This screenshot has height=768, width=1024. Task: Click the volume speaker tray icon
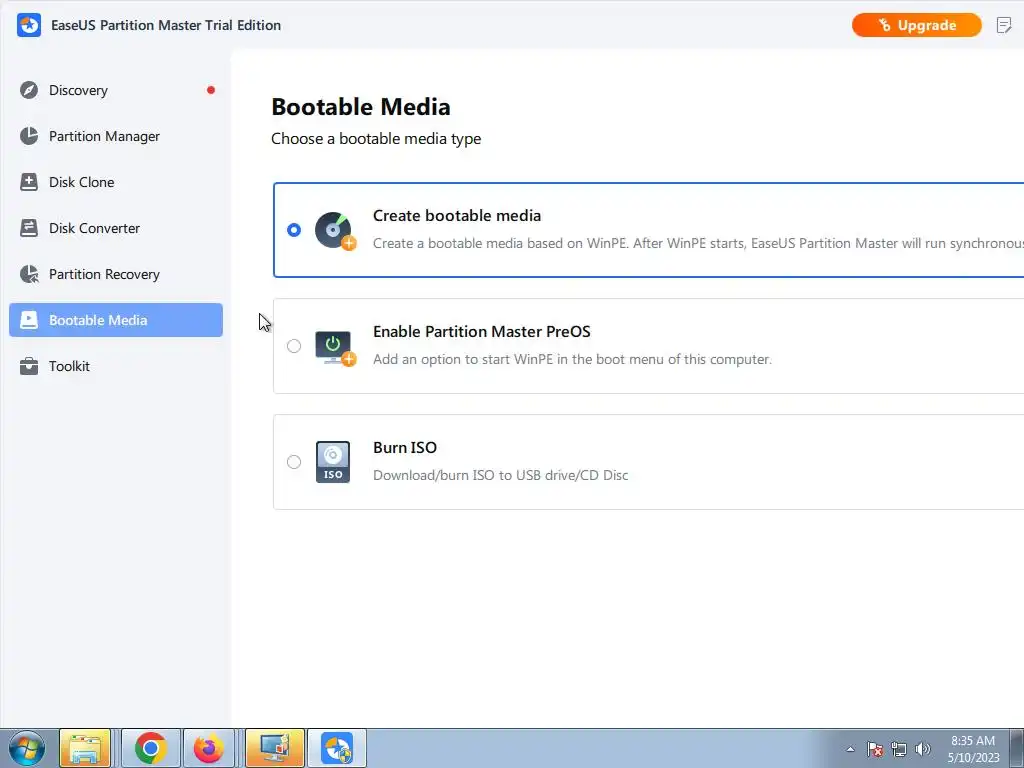(923, 749)
